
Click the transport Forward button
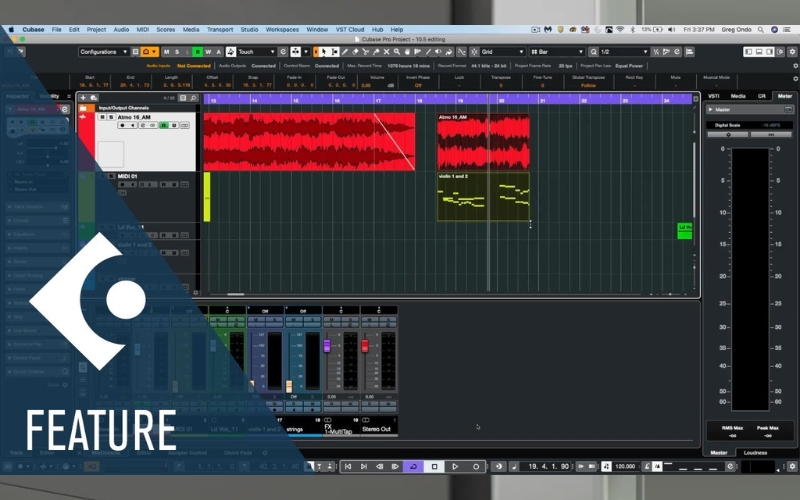pos(395,466)
